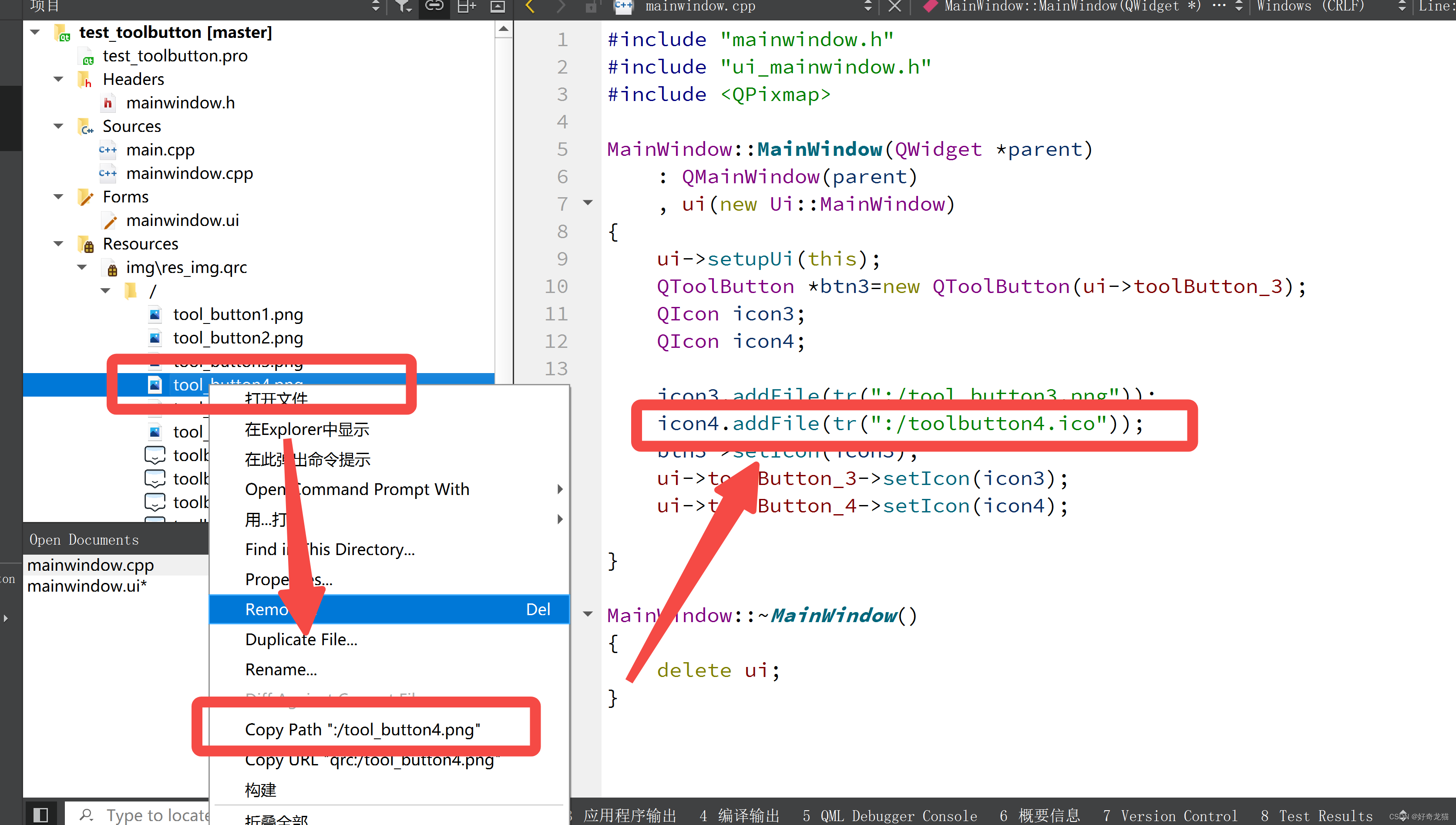Open the 项目 view selector dropdown
The width and height of the screenshot is (1456, 825).
point(376,6)
